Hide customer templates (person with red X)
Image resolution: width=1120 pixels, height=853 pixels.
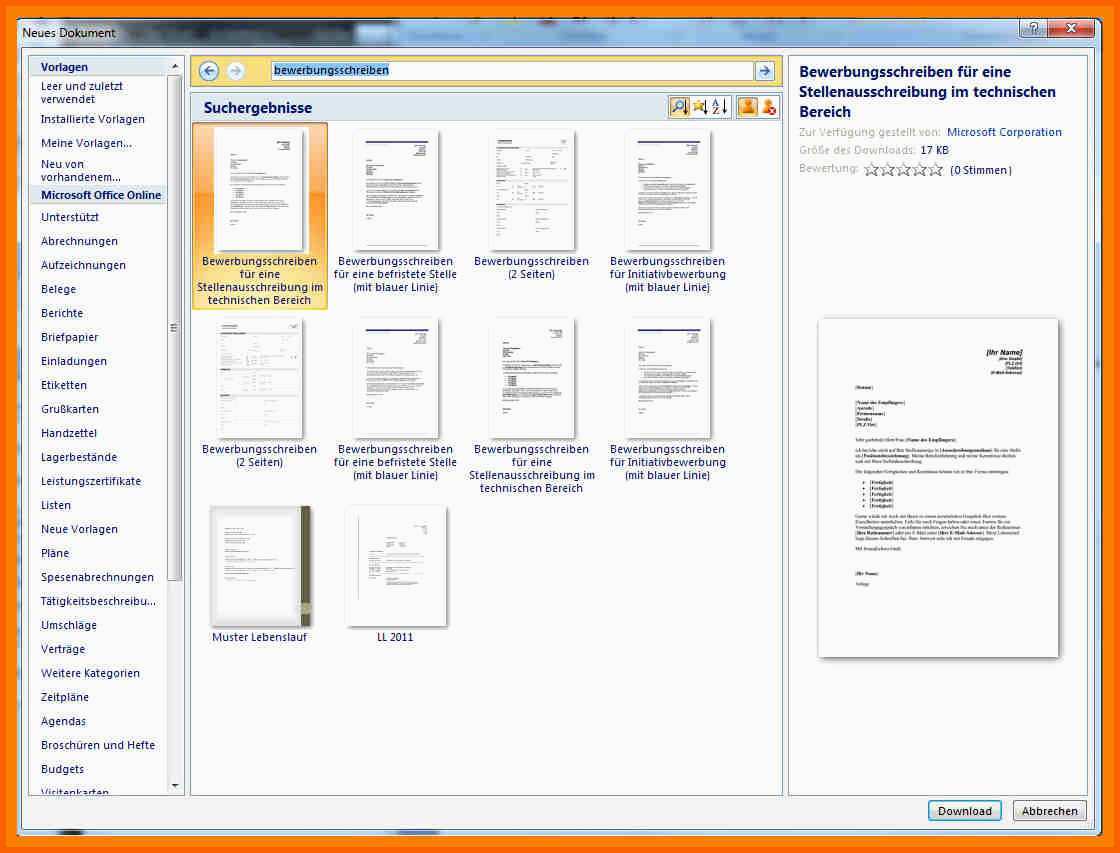pos(769,107)
